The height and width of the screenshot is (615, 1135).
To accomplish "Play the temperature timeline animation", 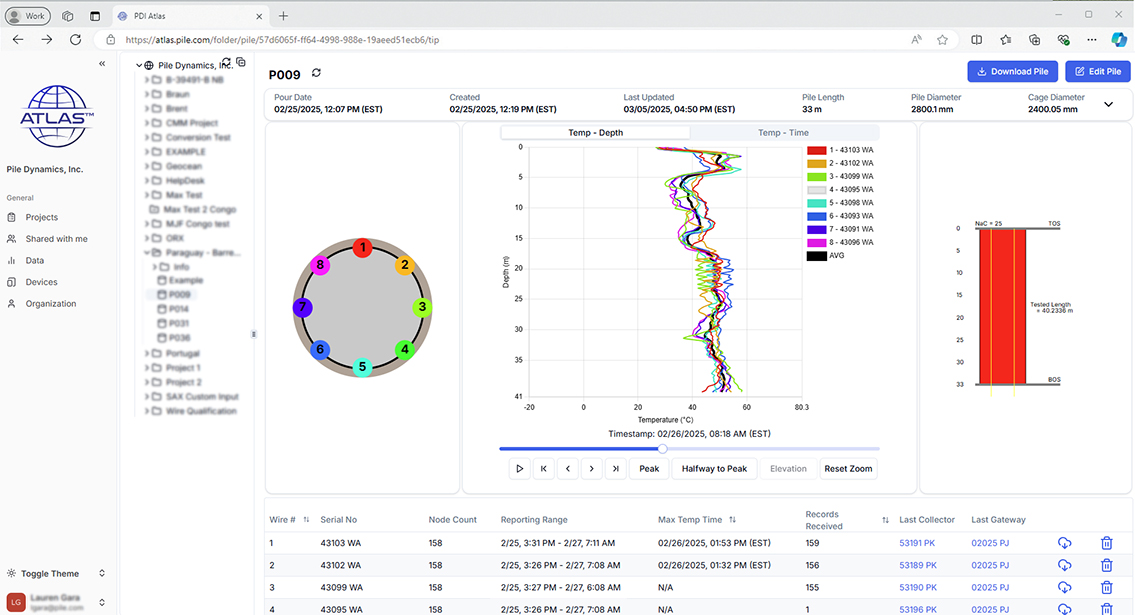I will [519, 469].
